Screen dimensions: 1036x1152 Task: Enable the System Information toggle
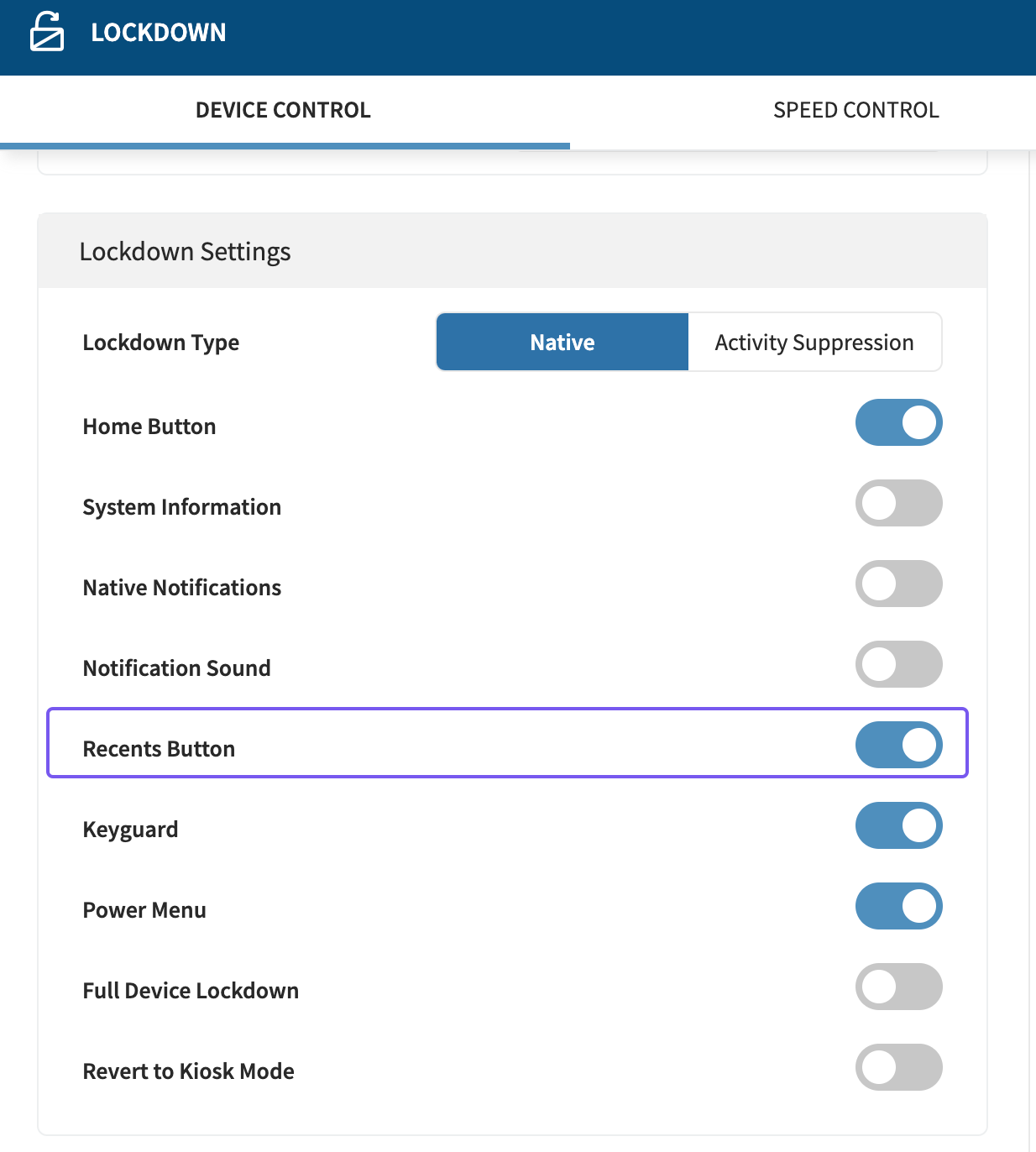tap(898, 503)
